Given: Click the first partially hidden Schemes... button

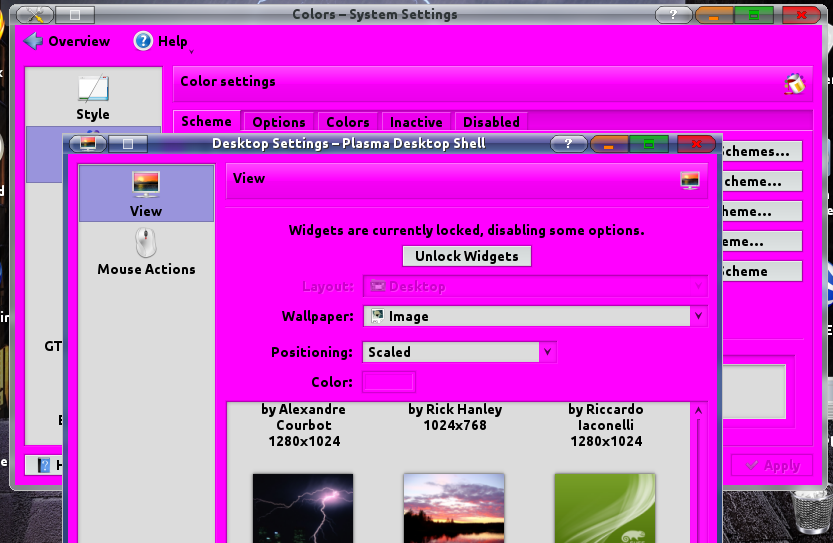Looking at the screenshot, I should pos(761,151).
